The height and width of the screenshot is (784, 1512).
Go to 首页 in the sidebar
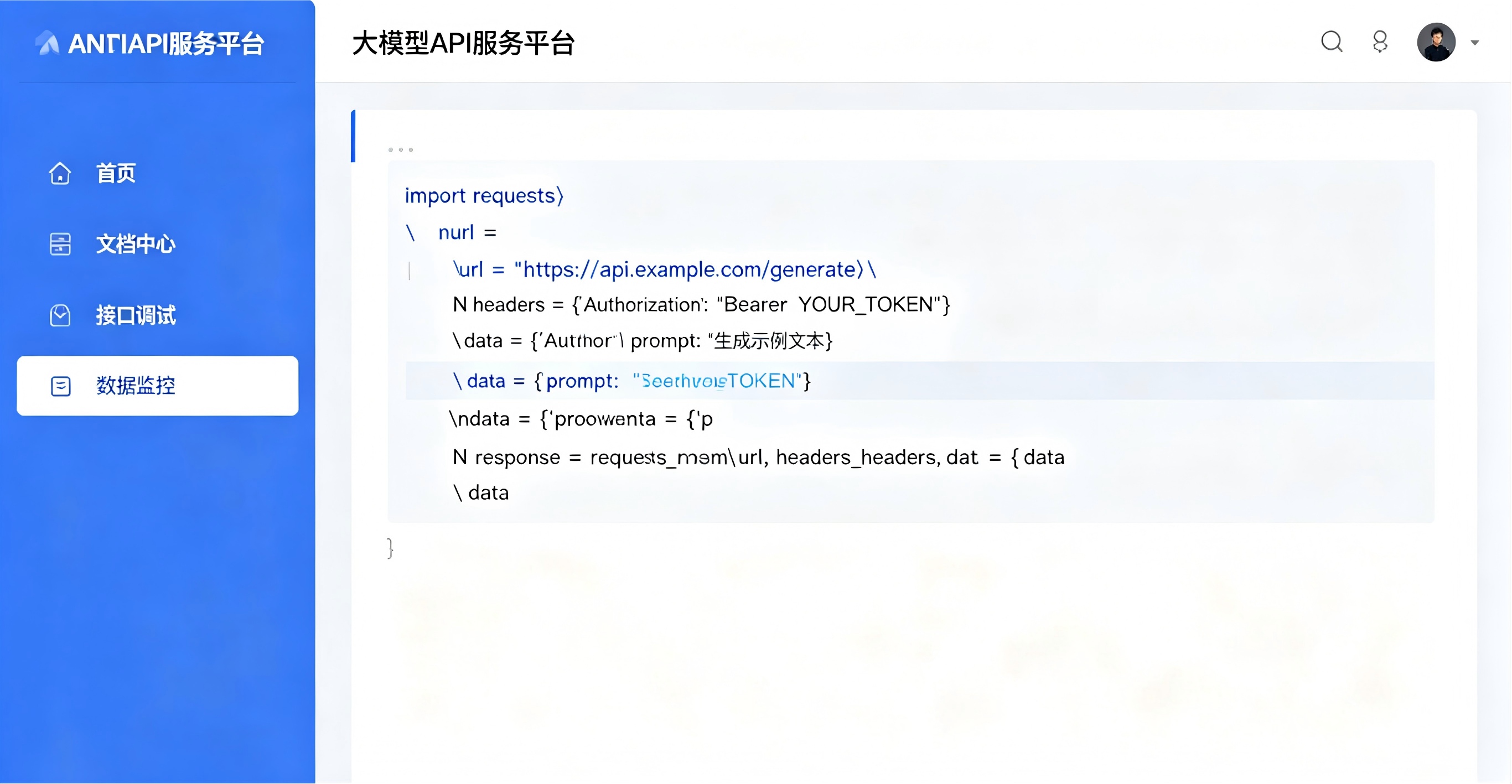coord(116,173)
